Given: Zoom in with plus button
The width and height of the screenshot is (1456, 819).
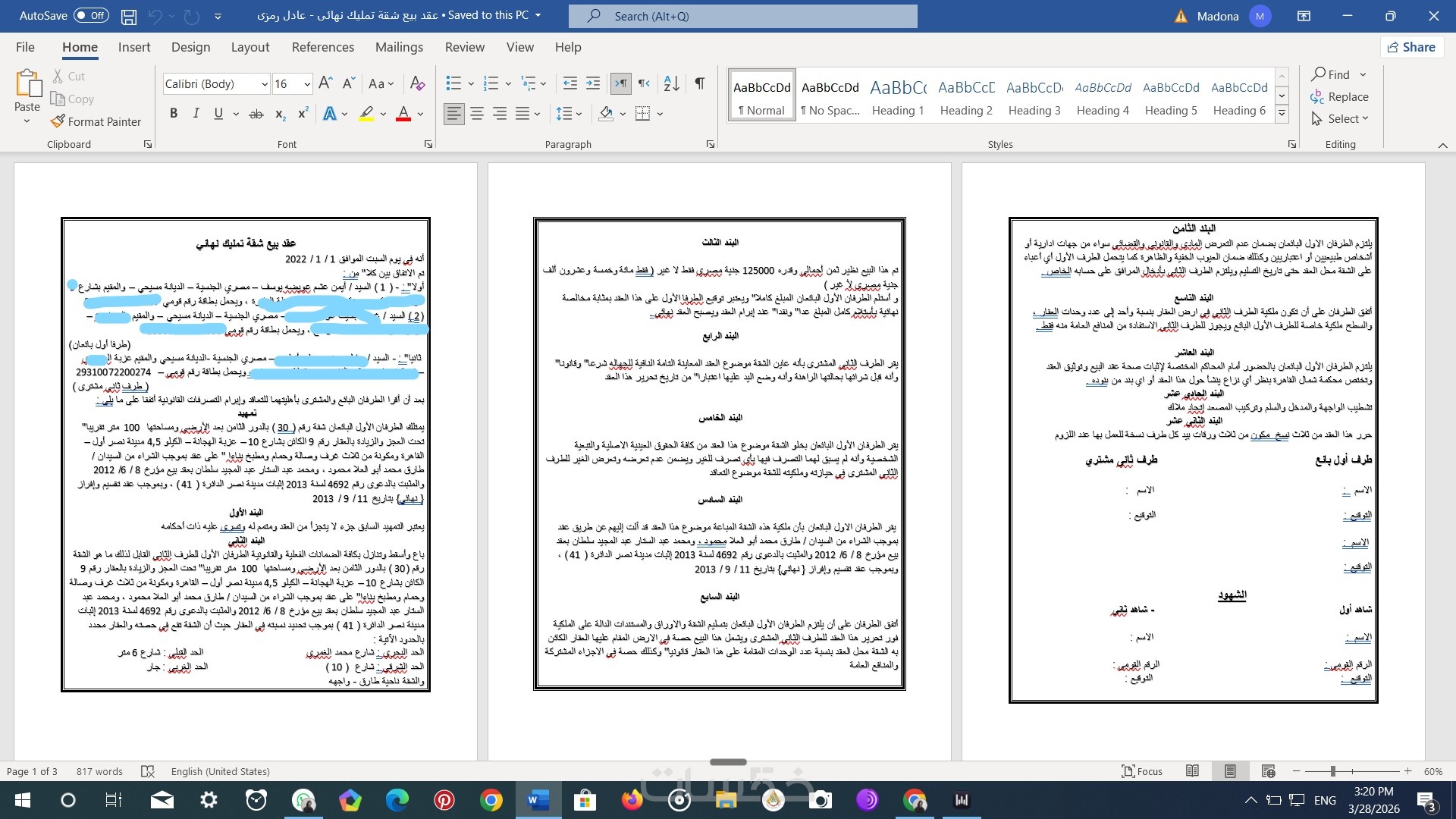Looking at the screenshot, I should click(x=1407, y=771).
